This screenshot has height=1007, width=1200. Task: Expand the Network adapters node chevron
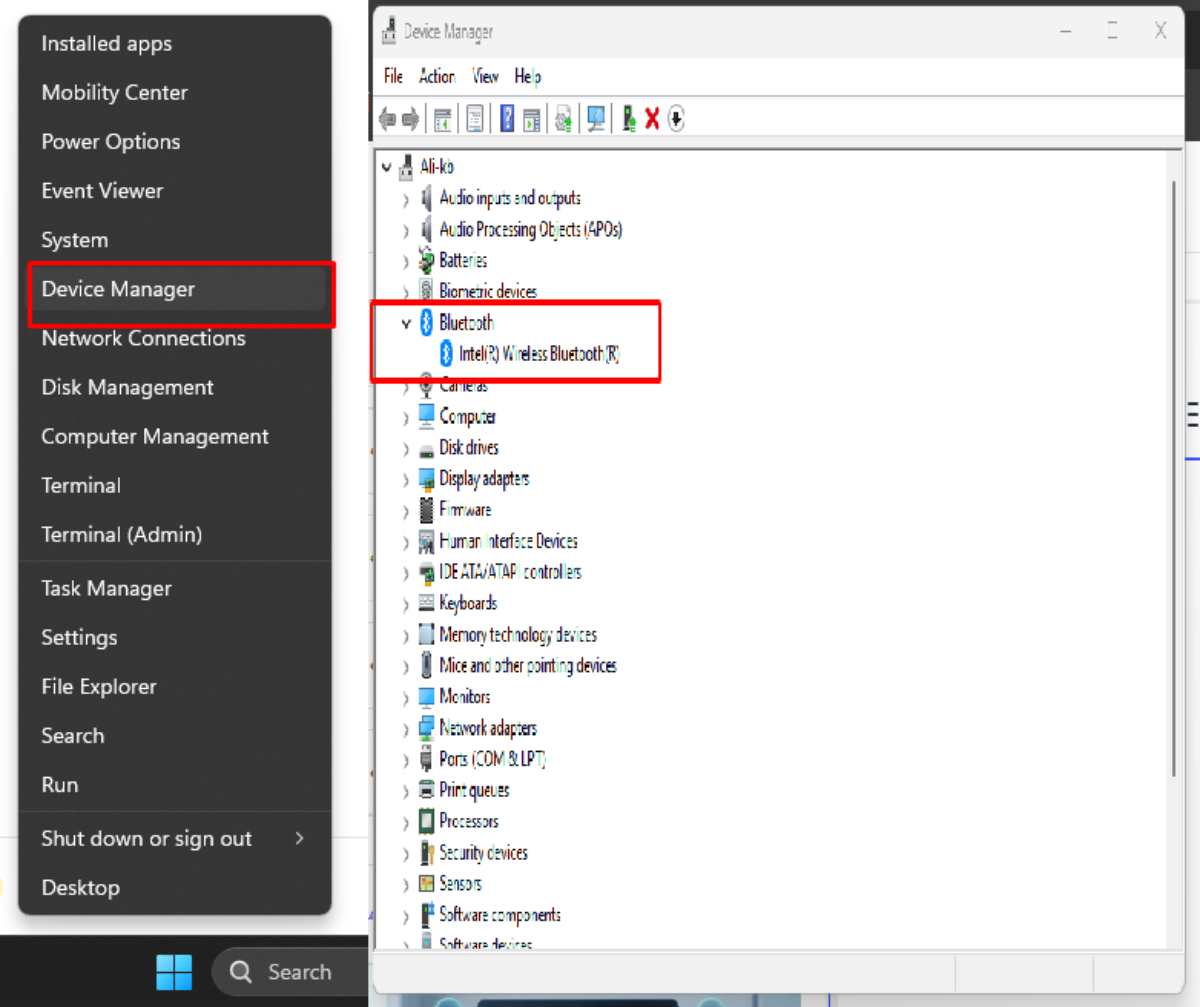click(x=406, y=728)
